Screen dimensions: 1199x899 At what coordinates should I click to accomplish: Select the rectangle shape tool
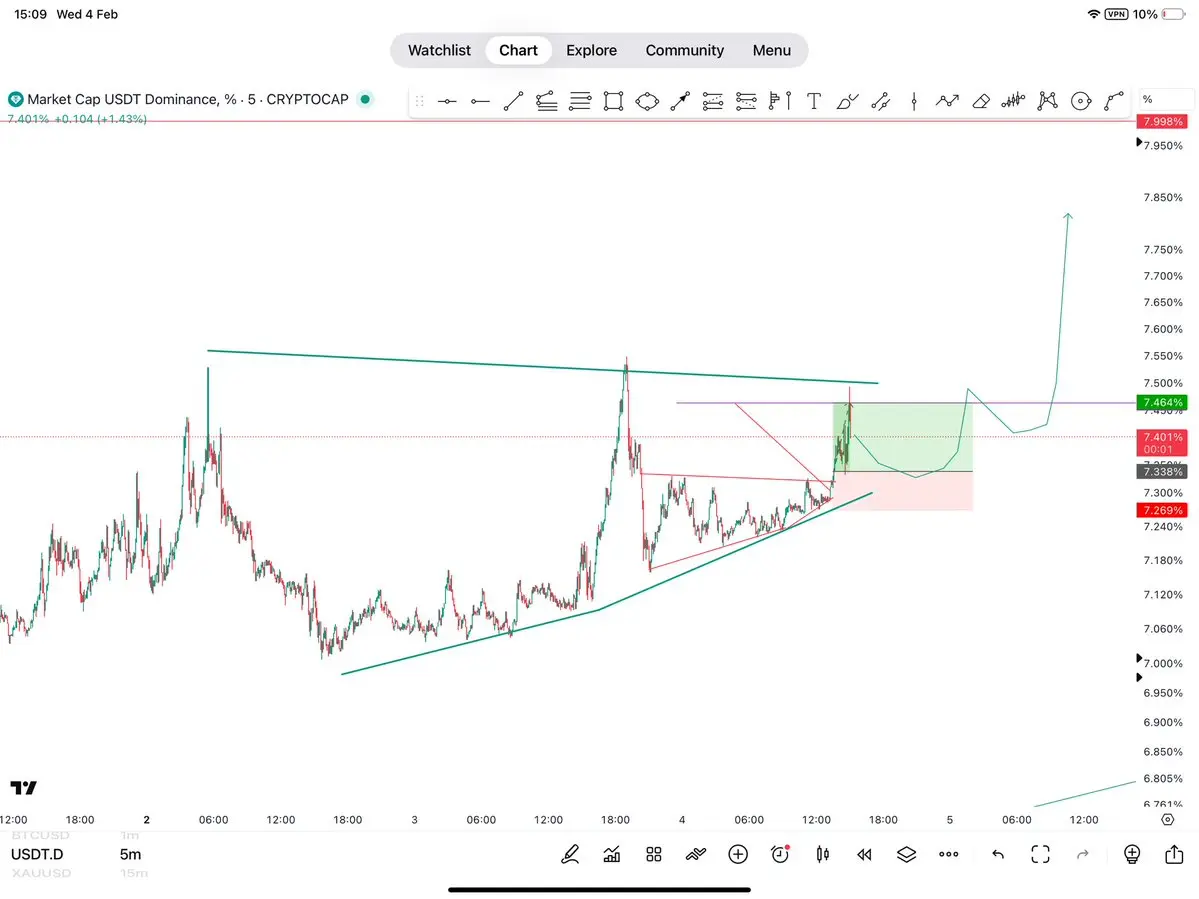[613, 101]
